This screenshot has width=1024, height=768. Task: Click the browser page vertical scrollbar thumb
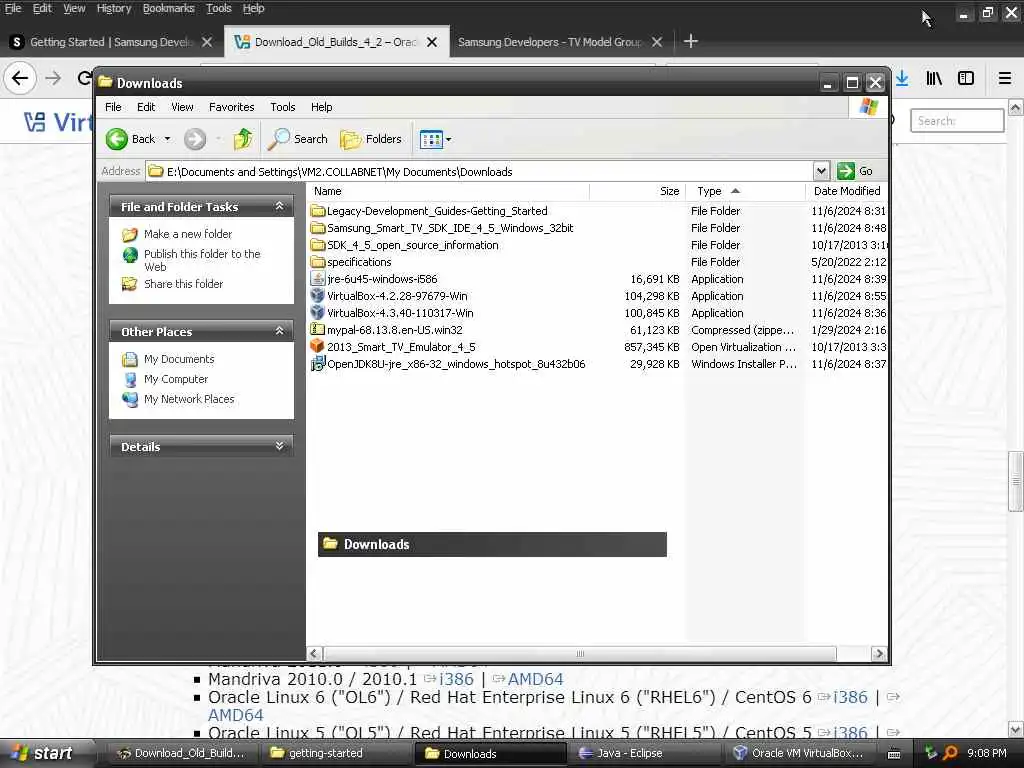1016,481
